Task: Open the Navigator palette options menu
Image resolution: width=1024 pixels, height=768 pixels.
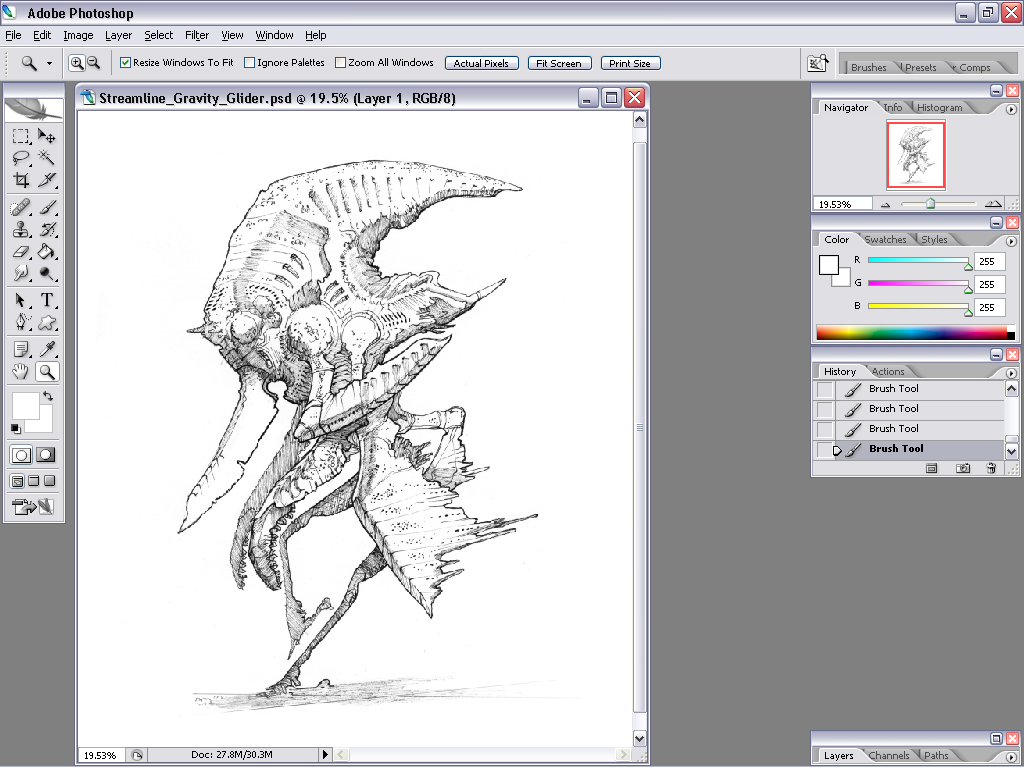Action: tap(1011, 110)
